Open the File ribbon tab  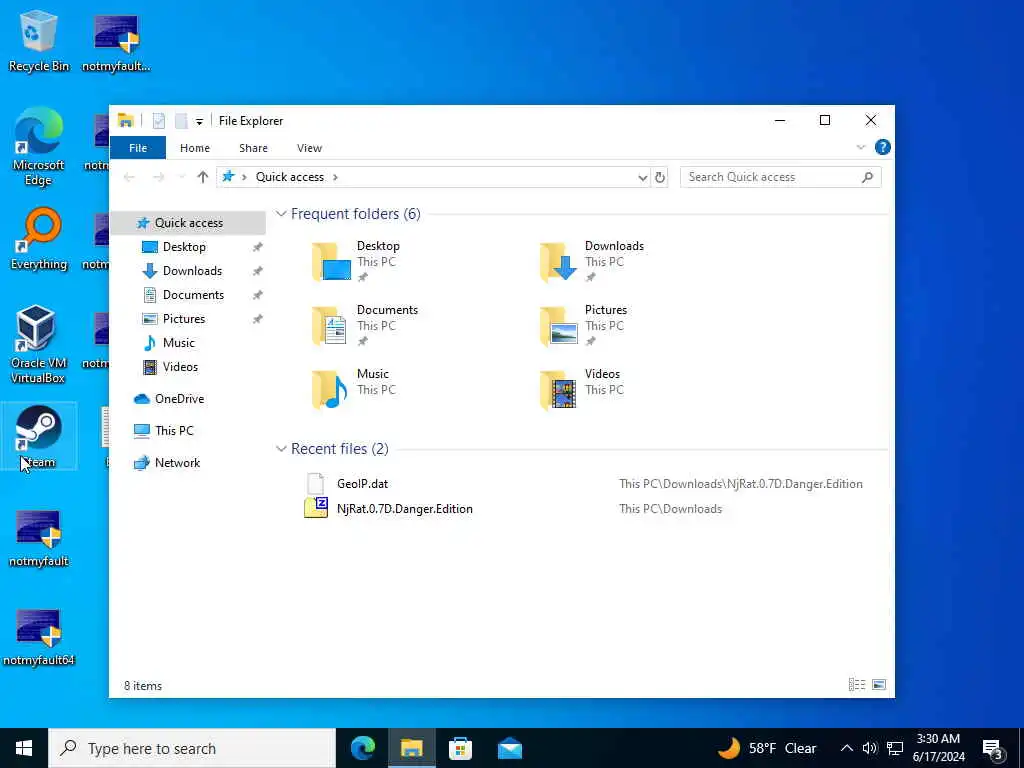pyautogui.click(x=138, y=148)
